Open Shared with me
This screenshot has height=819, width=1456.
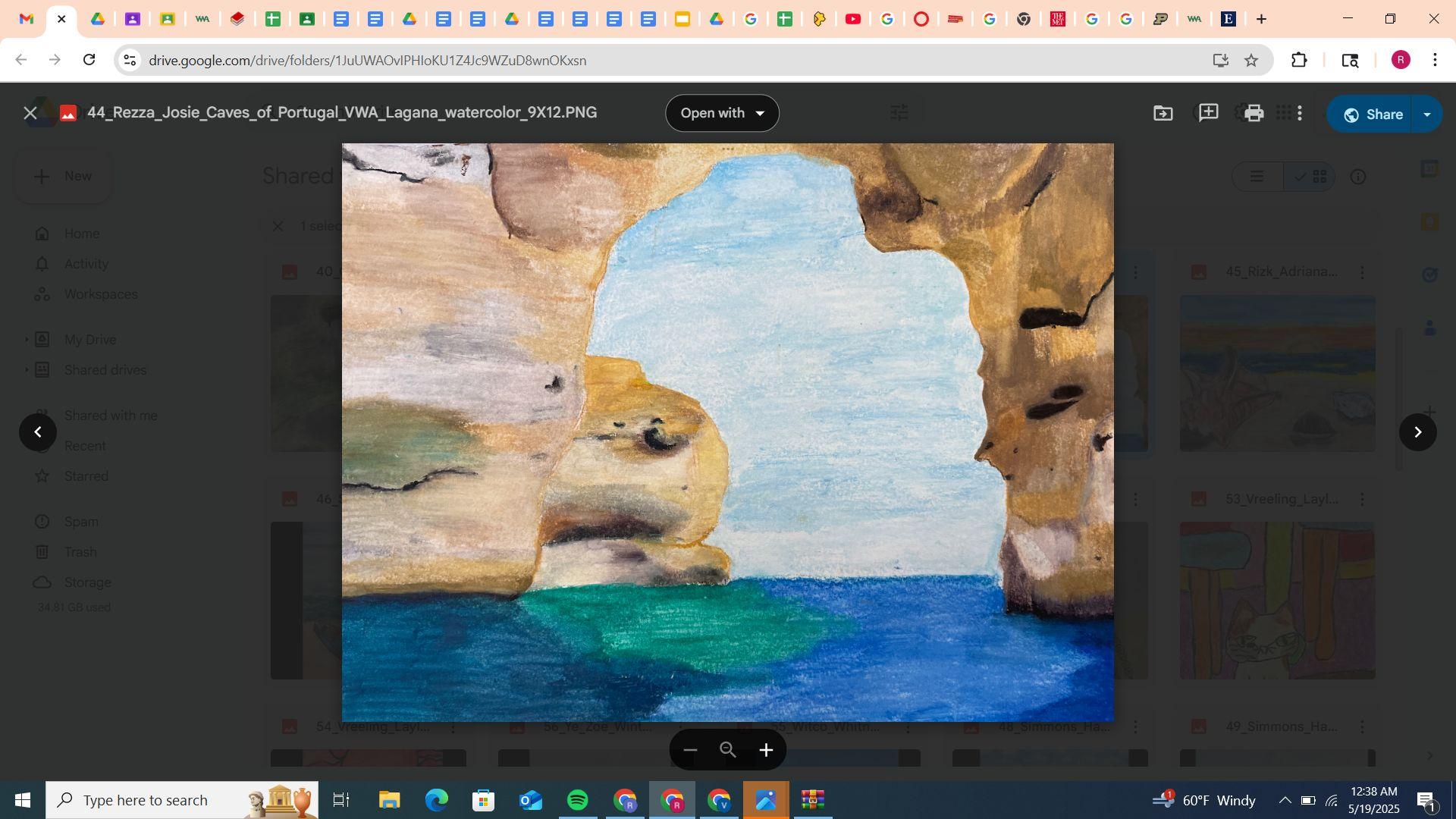[x=111, y=416]
